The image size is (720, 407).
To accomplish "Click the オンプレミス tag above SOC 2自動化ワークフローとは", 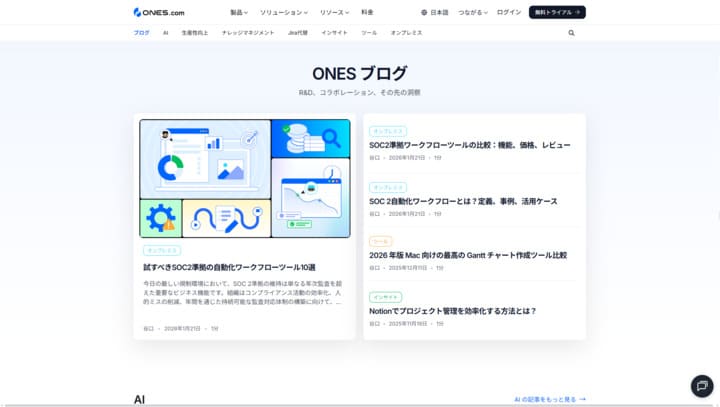I will tap(388, 187).
